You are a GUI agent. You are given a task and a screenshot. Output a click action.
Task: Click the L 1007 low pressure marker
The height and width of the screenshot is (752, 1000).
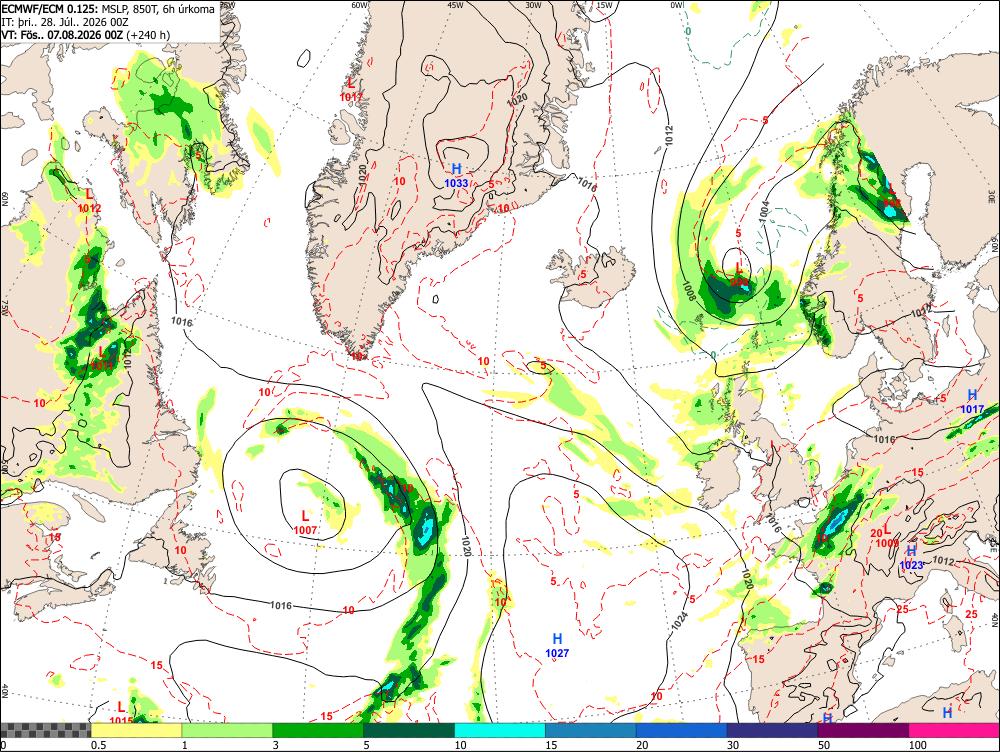[305, 522]
